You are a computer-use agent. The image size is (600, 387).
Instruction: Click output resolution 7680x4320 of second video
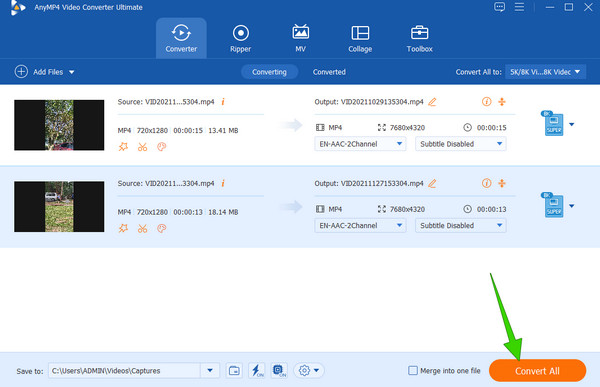tap(407, 209)
